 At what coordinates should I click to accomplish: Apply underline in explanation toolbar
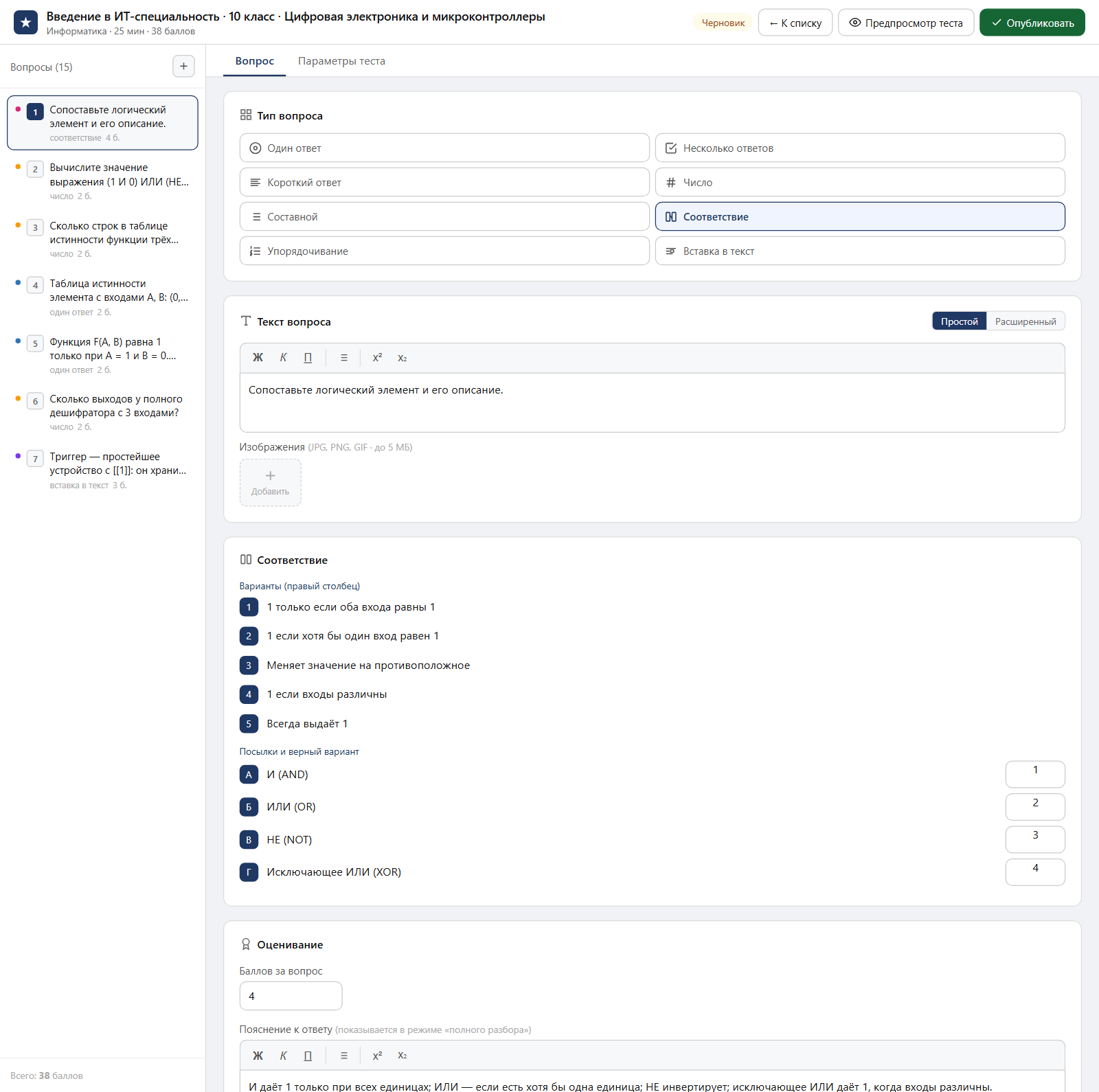(308, 1056)
